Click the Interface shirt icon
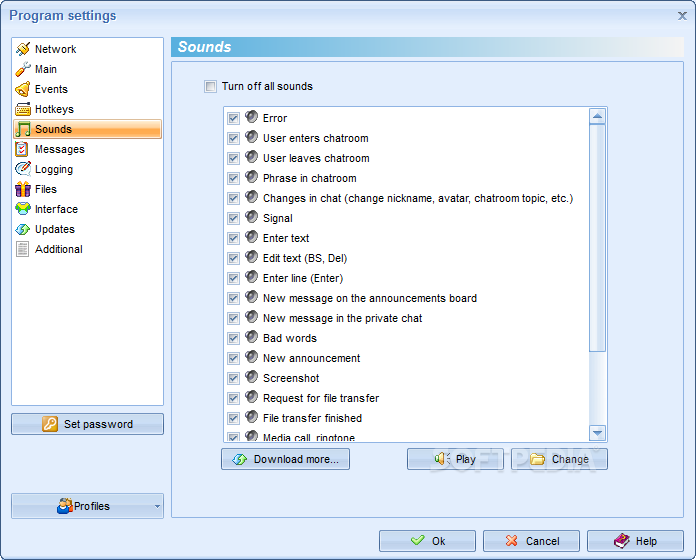This screenshot has width=696, height=560. (x=23, y=209)
